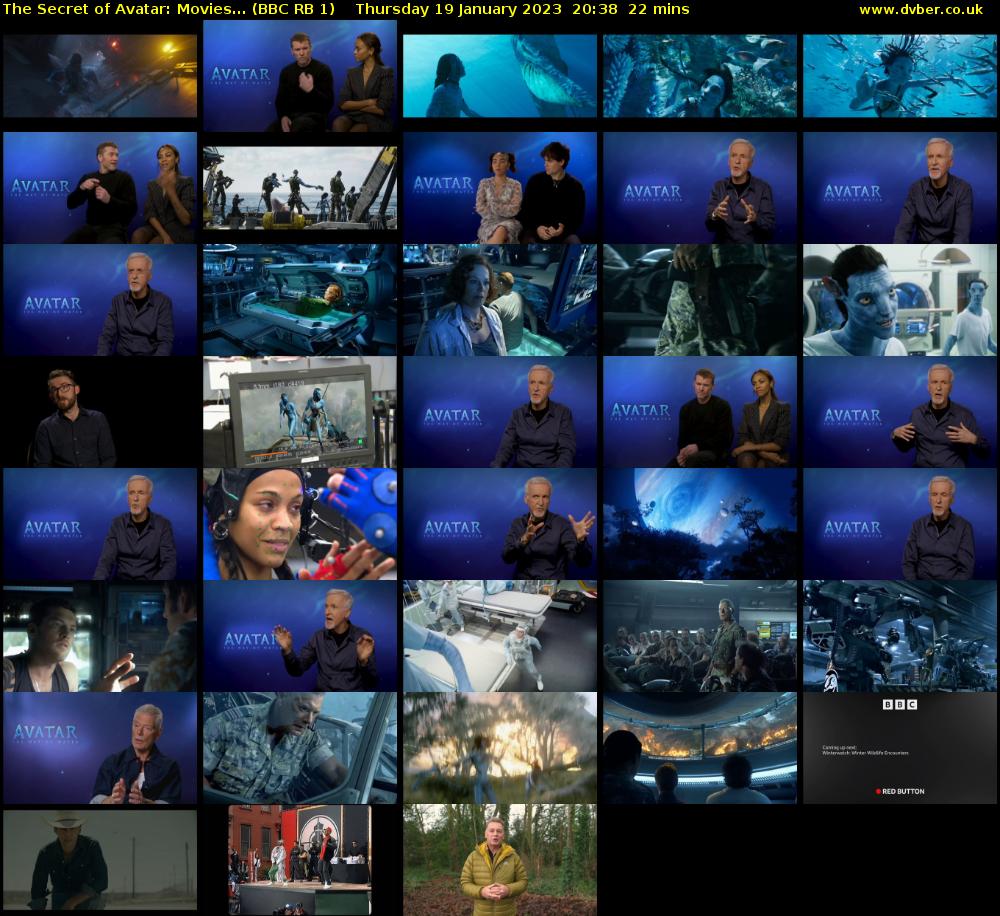Open the lab link pod thumbnail
The height and width of the screenshot is (916, 1000).
[x=300, y=300]
